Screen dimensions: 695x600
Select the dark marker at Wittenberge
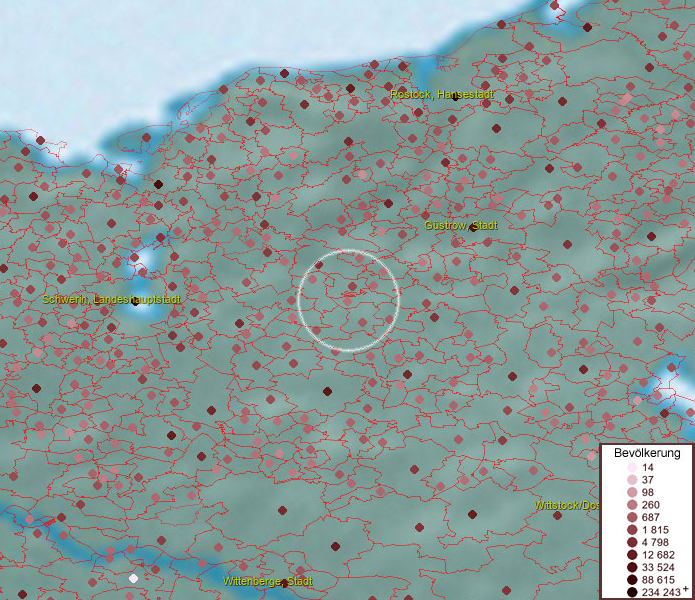(x=285, y=582)
